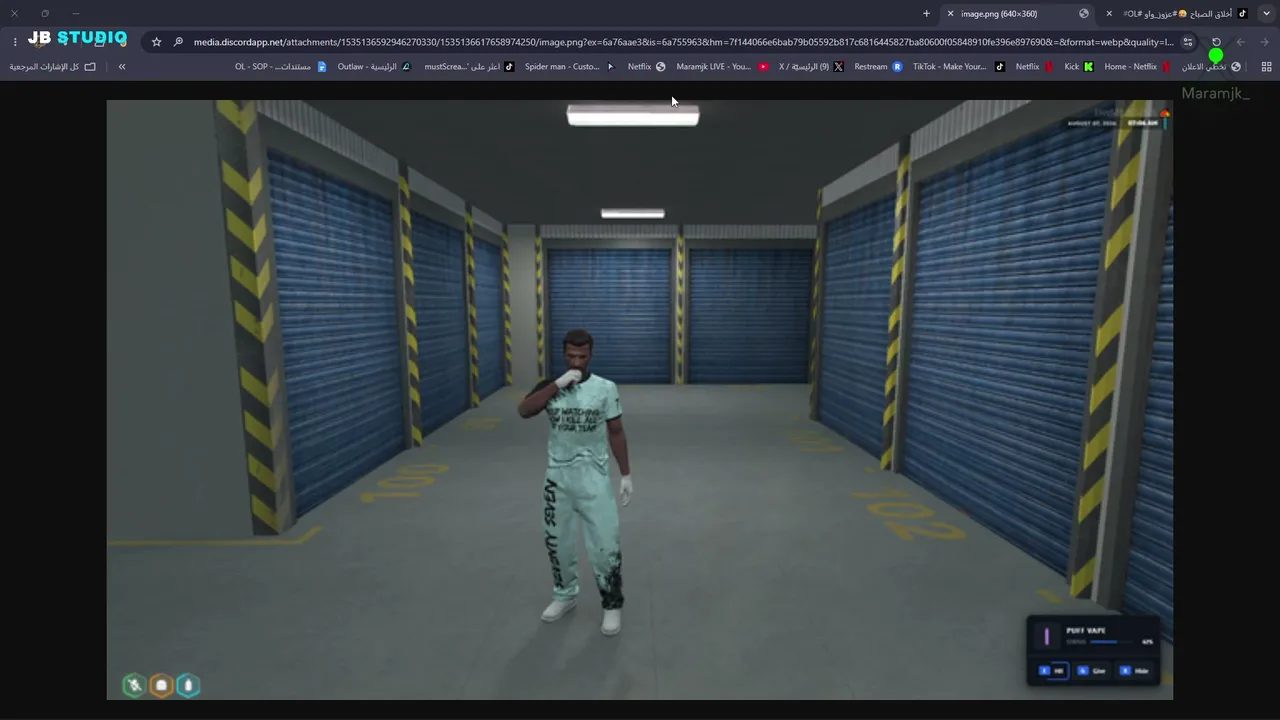This screenshot has width=1280, height=720.
Task: Click the crossed-out microphone HUD icon
Action: [134, 685]
